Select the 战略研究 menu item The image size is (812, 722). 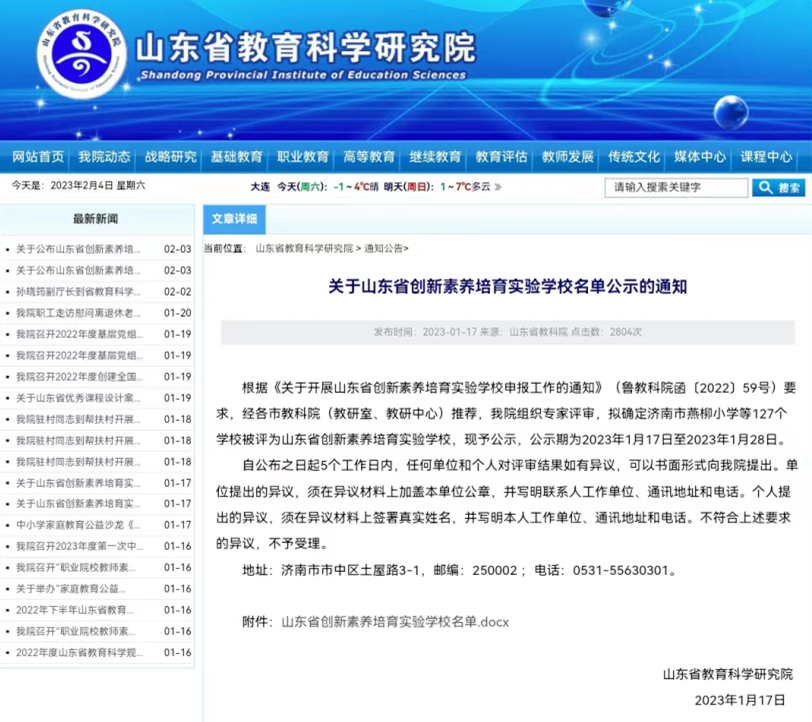(170, 157)
